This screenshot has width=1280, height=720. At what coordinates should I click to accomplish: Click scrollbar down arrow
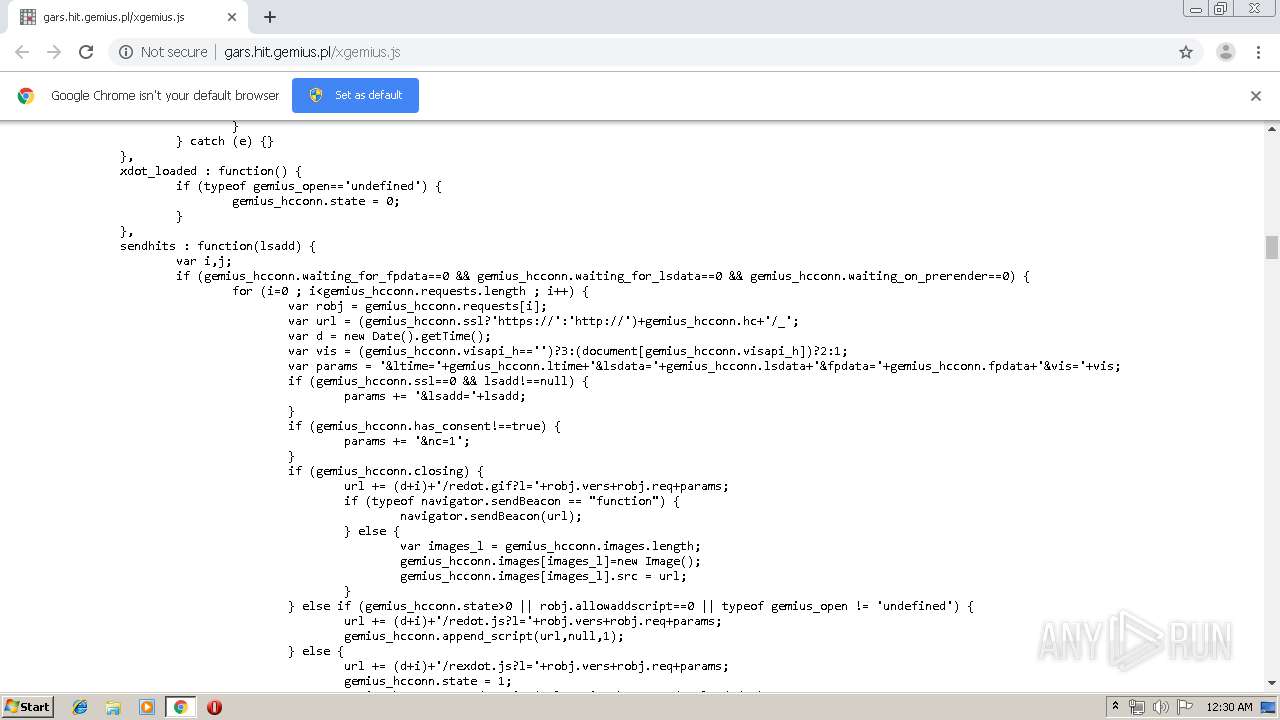point(1272,683)
